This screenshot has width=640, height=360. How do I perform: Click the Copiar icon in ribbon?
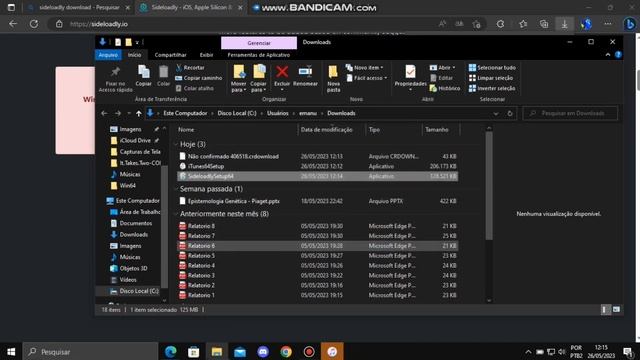coord(144,76)
